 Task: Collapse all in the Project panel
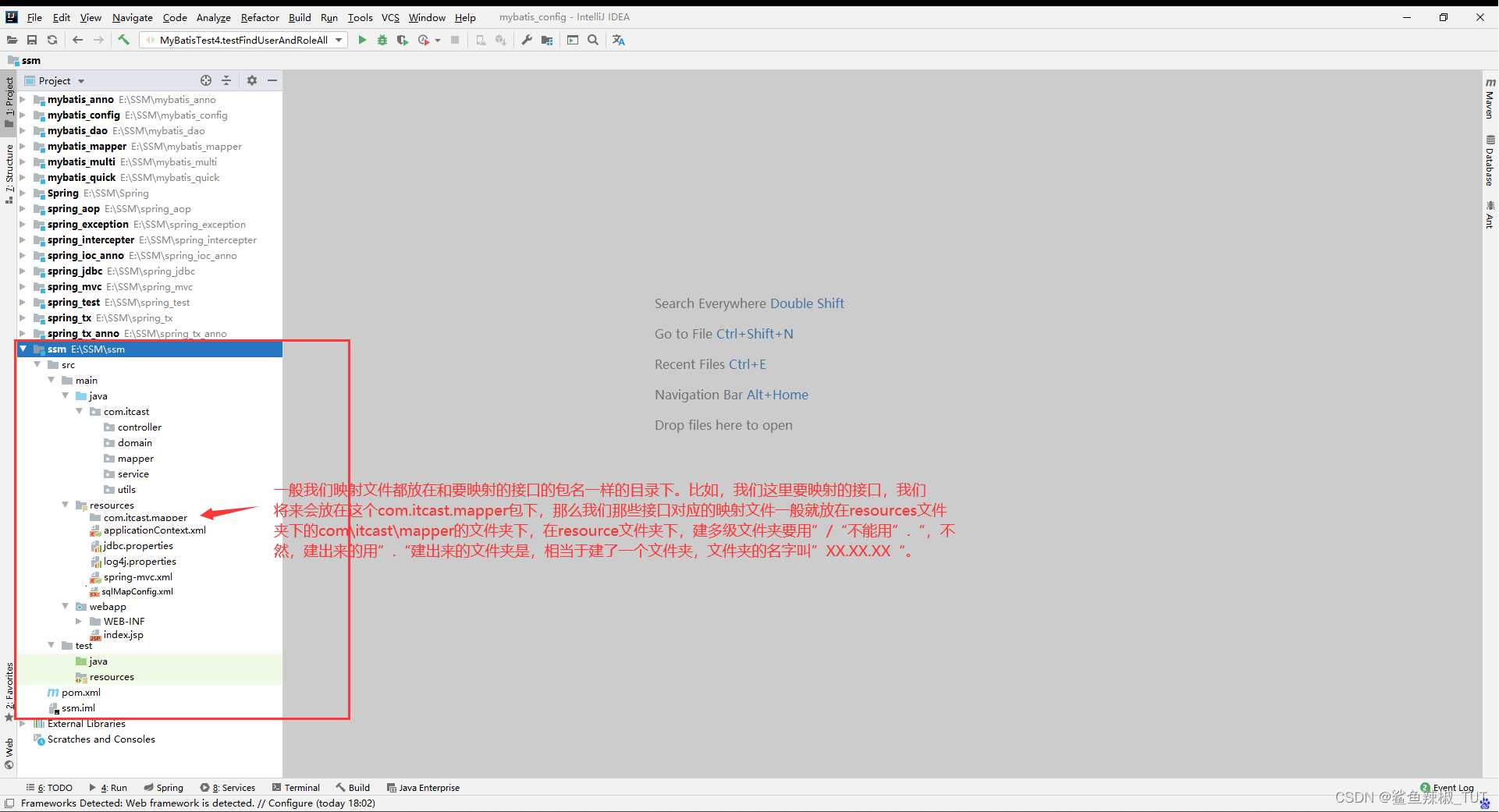pos(226,80)
